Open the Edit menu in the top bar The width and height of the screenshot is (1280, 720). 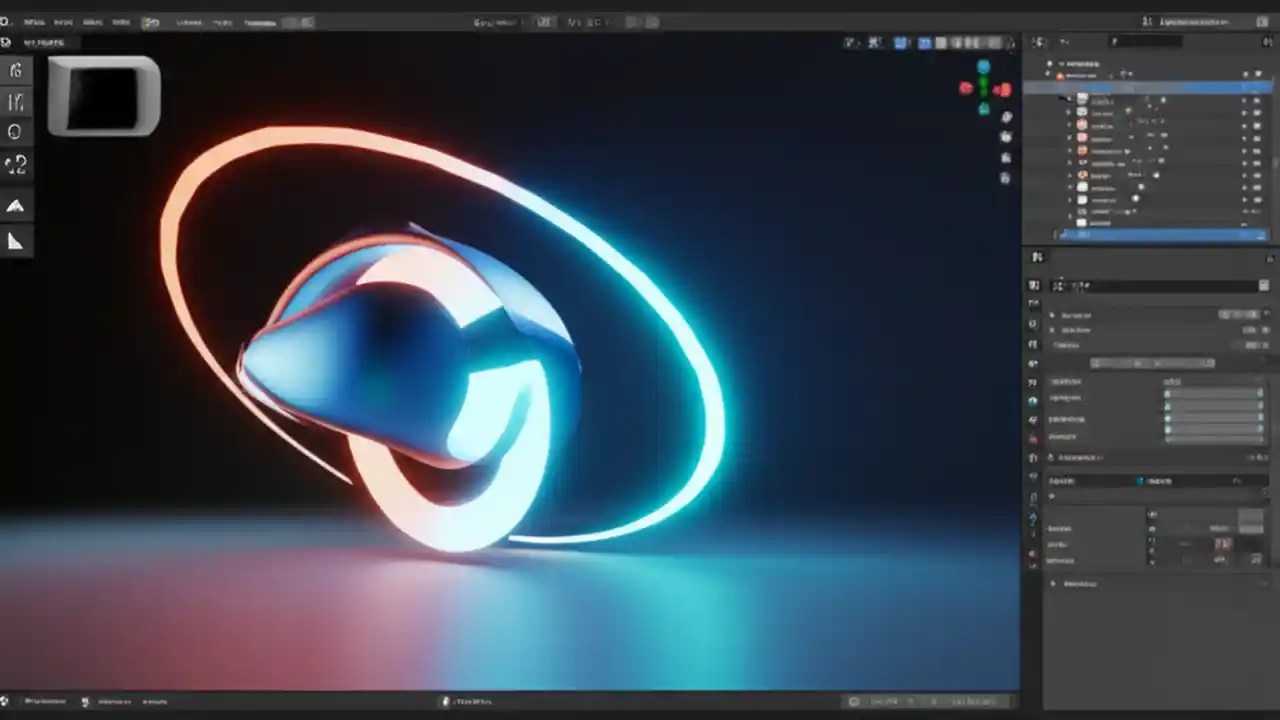[x=63, y=22]
